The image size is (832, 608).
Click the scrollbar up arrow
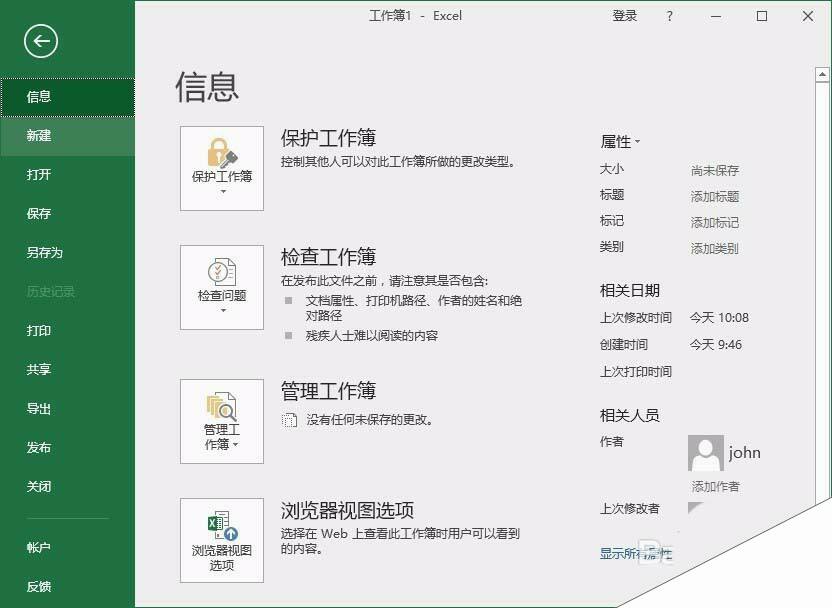[822, 75]
